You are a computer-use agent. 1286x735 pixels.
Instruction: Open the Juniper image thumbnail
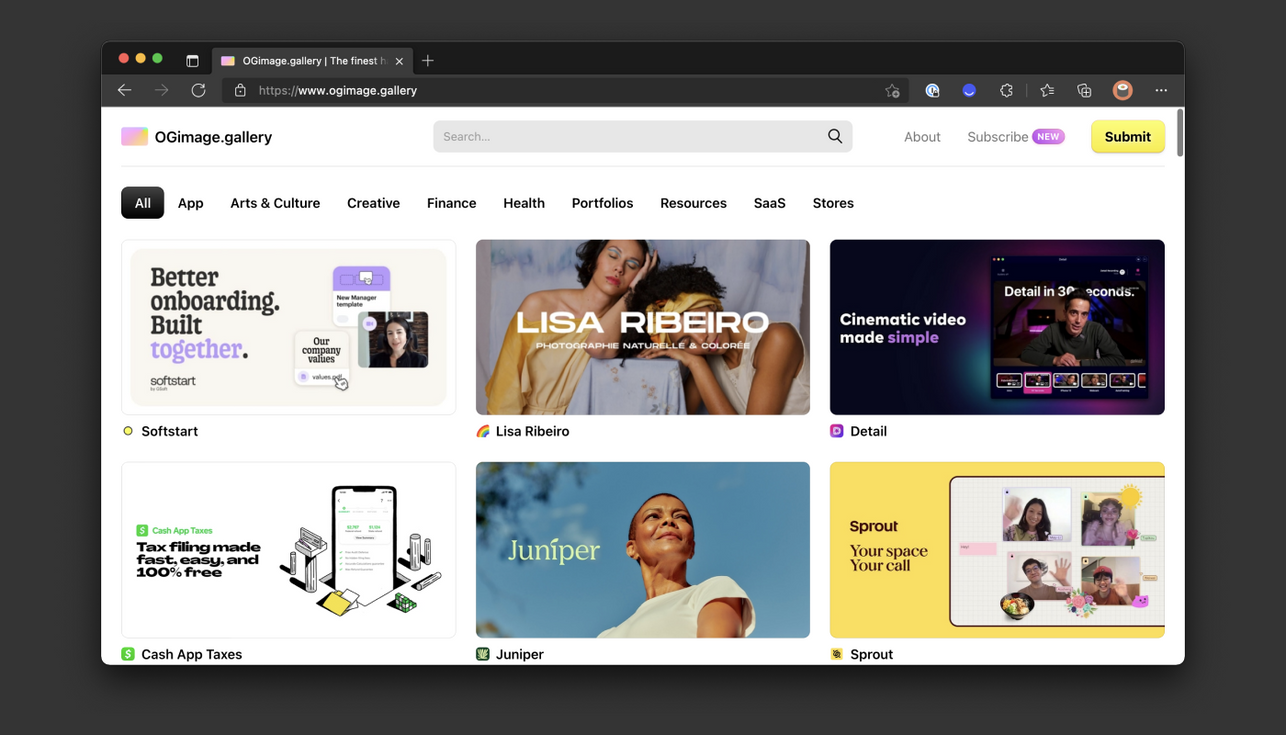pyautogui.click(x=643, y=550)
